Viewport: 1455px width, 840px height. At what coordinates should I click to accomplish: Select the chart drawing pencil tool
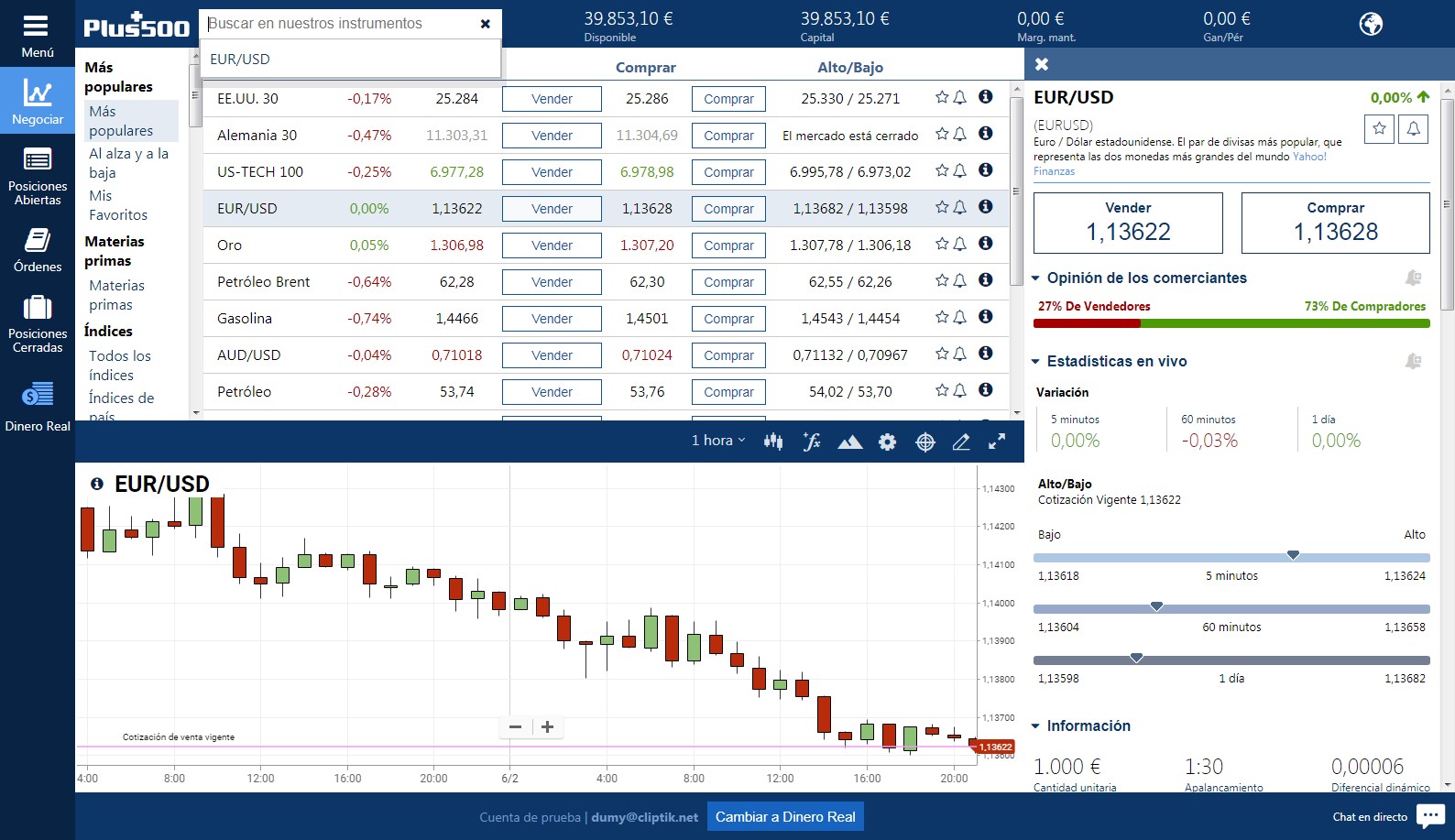[x=961, y=442]
